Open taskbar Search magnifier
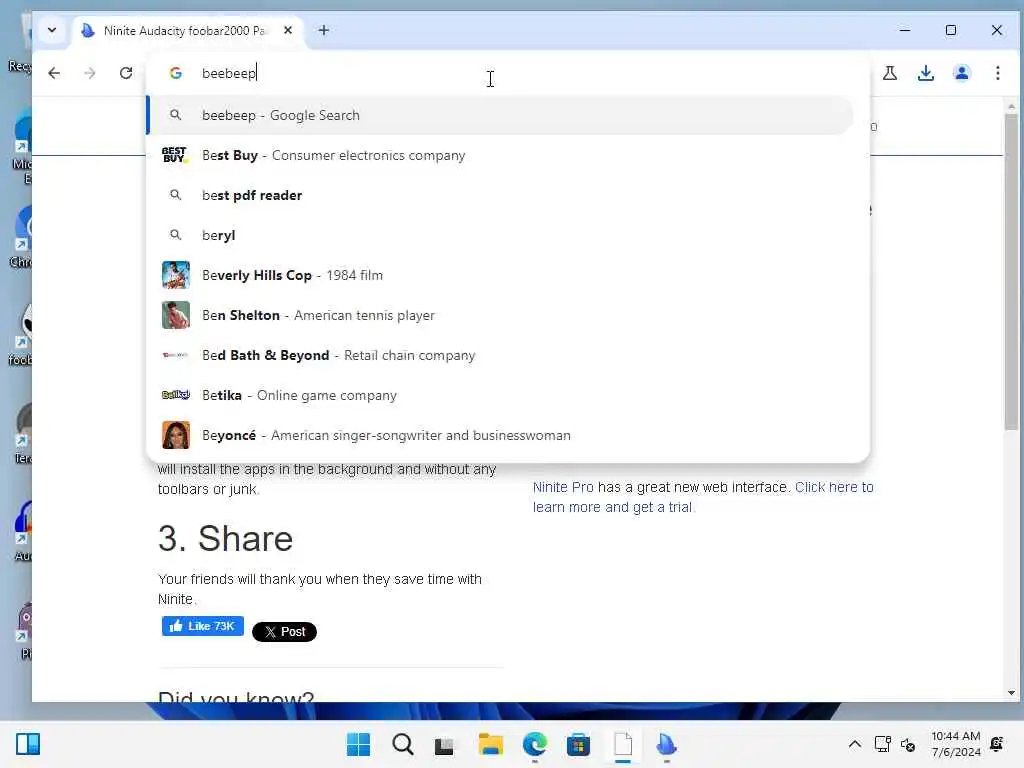Screen dimensions: 1024x768 point(402,744)
